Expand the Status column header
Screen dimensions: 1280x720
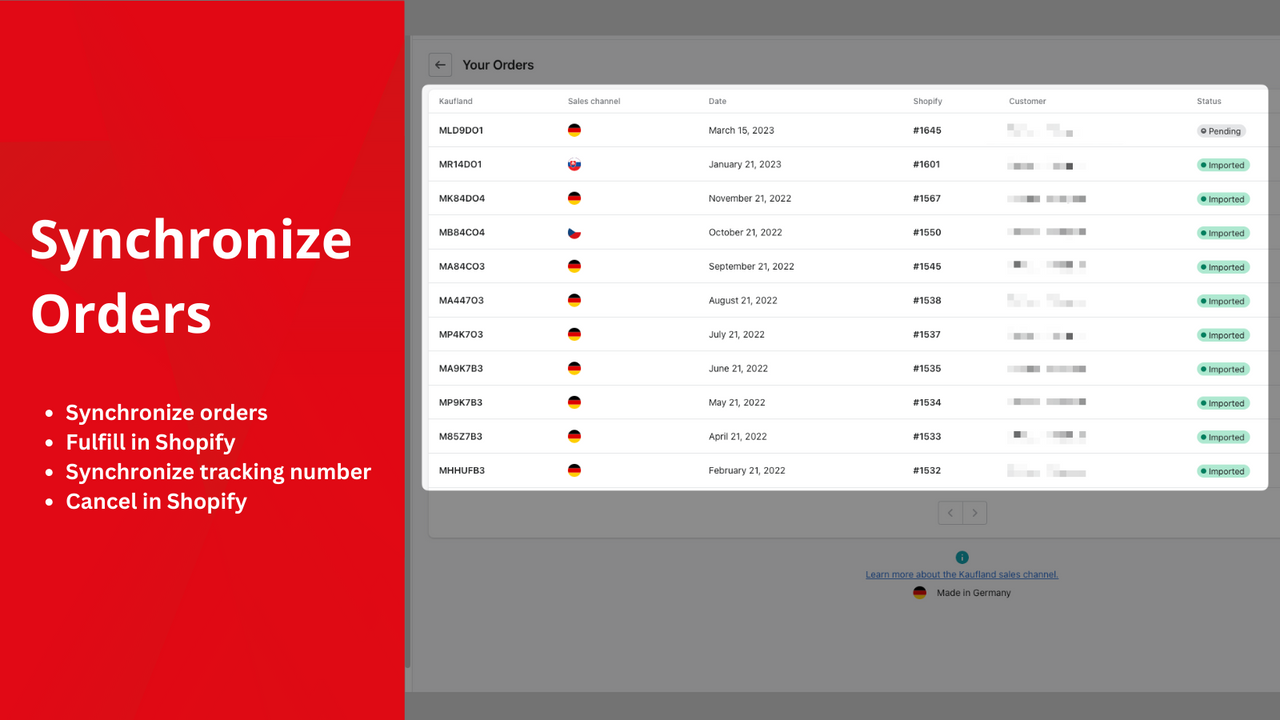click(1208, 101)
